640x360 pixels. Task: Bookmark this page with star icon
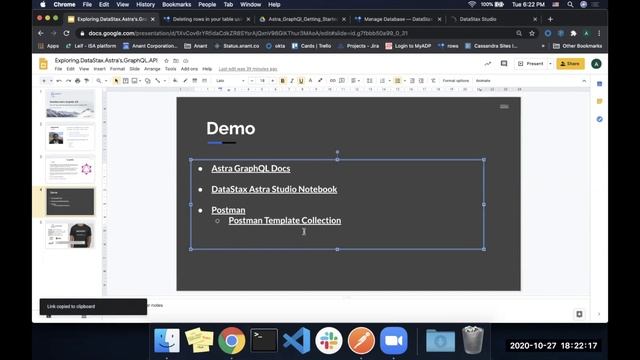click(x=532, y=33)
